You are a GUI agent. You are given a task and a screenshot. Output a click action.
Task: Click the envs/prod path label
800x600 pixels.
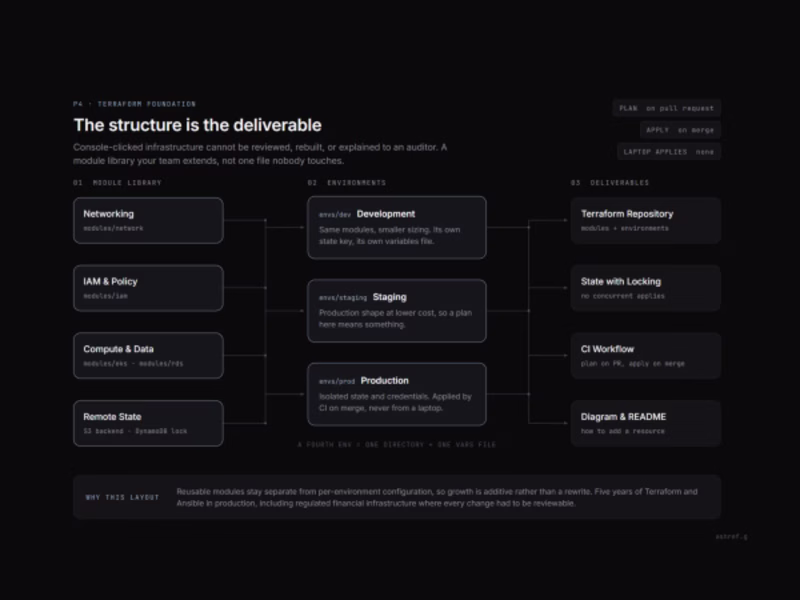coord(337,381)
